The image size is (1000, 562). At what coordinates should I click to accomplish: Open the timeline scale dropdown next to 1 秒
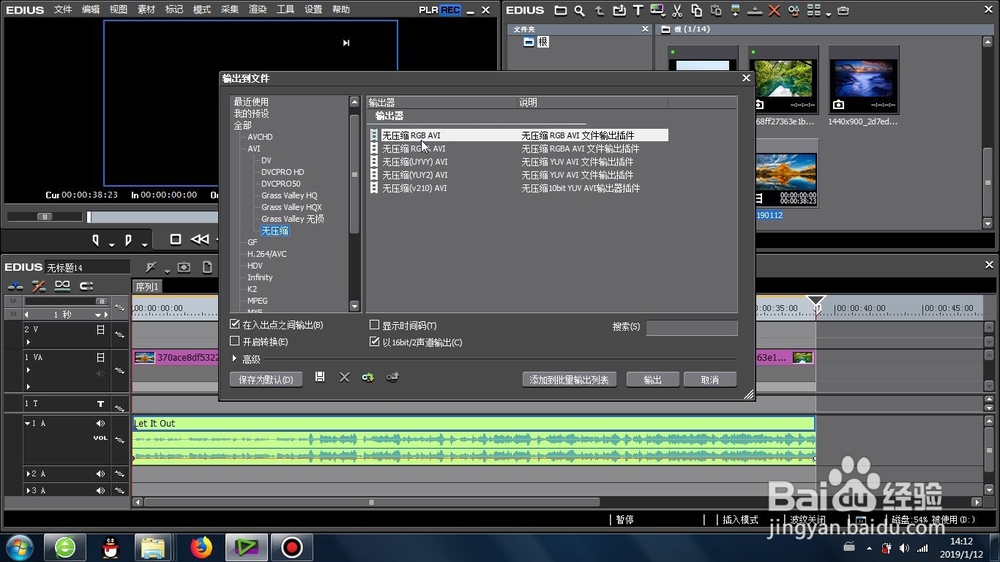point(98,314)
